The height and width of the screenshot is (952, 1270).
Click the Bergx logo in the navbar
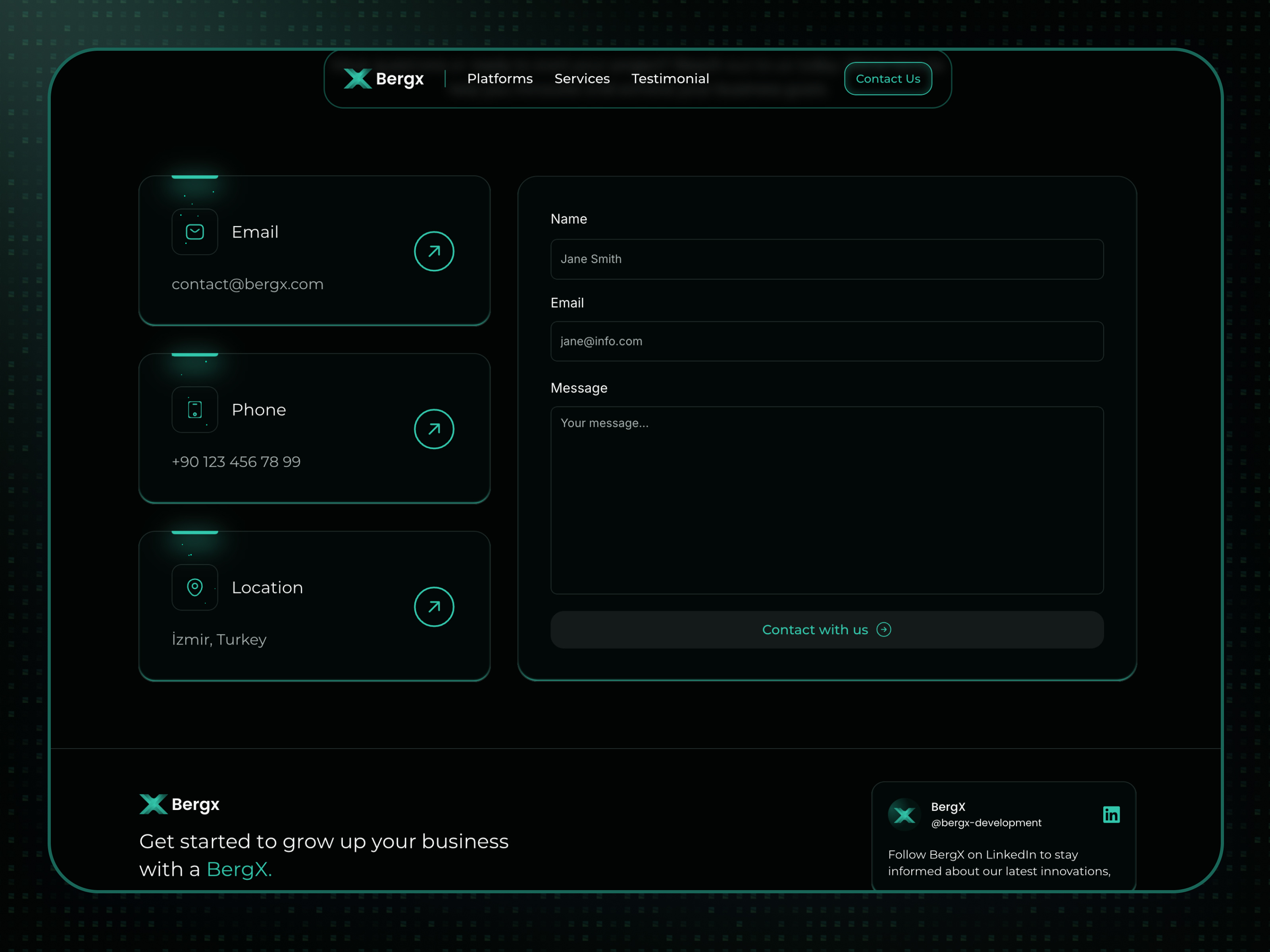click(383, 79)
